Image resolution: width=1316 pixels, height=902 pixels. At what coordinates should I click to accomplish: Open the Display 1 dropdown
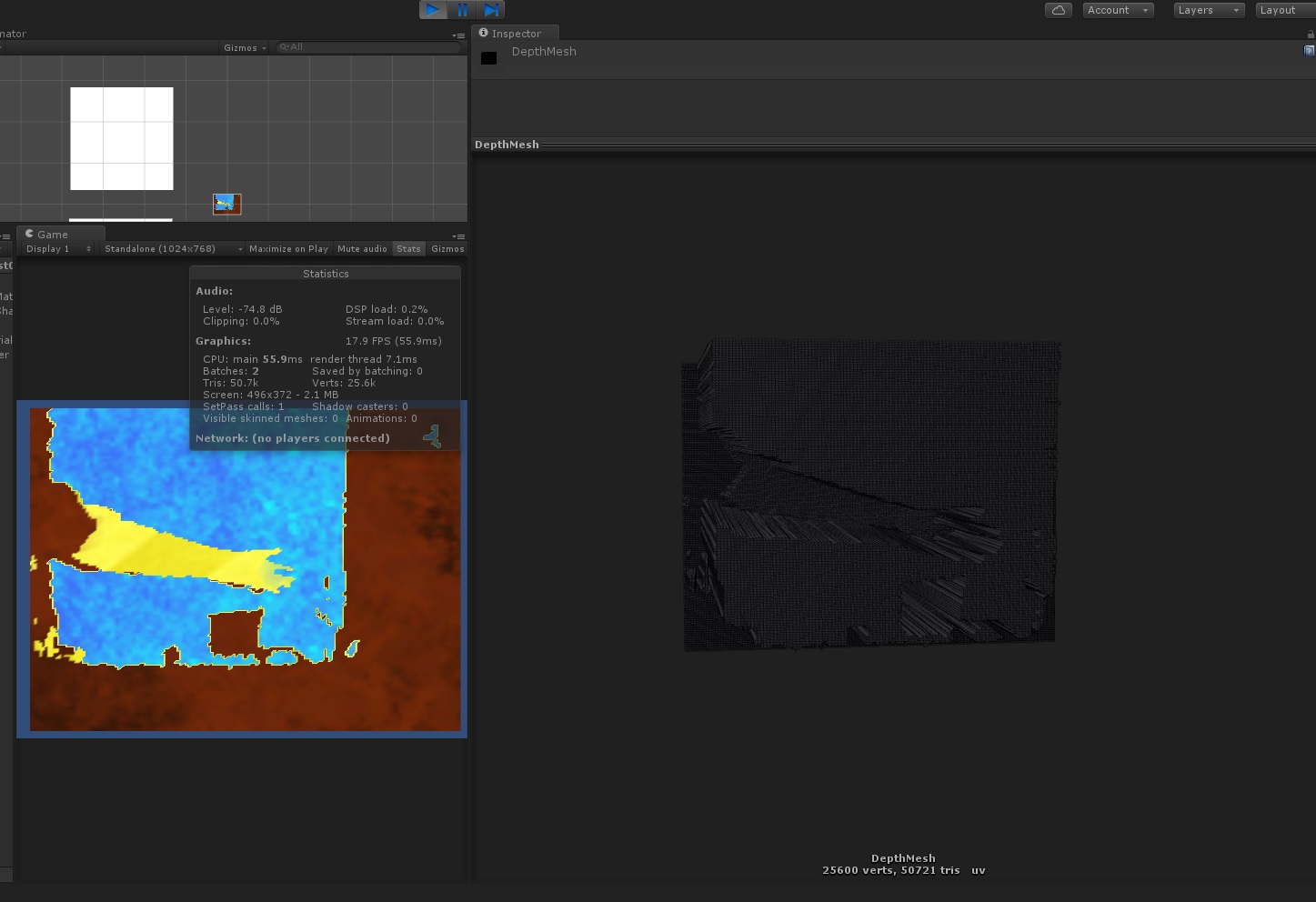click(58, 248)
